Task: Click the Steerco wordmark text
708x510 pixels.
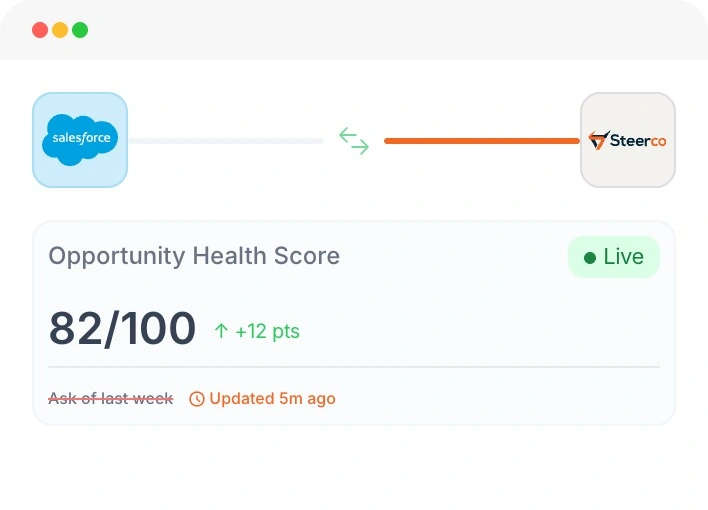Action: pos(638,141)
